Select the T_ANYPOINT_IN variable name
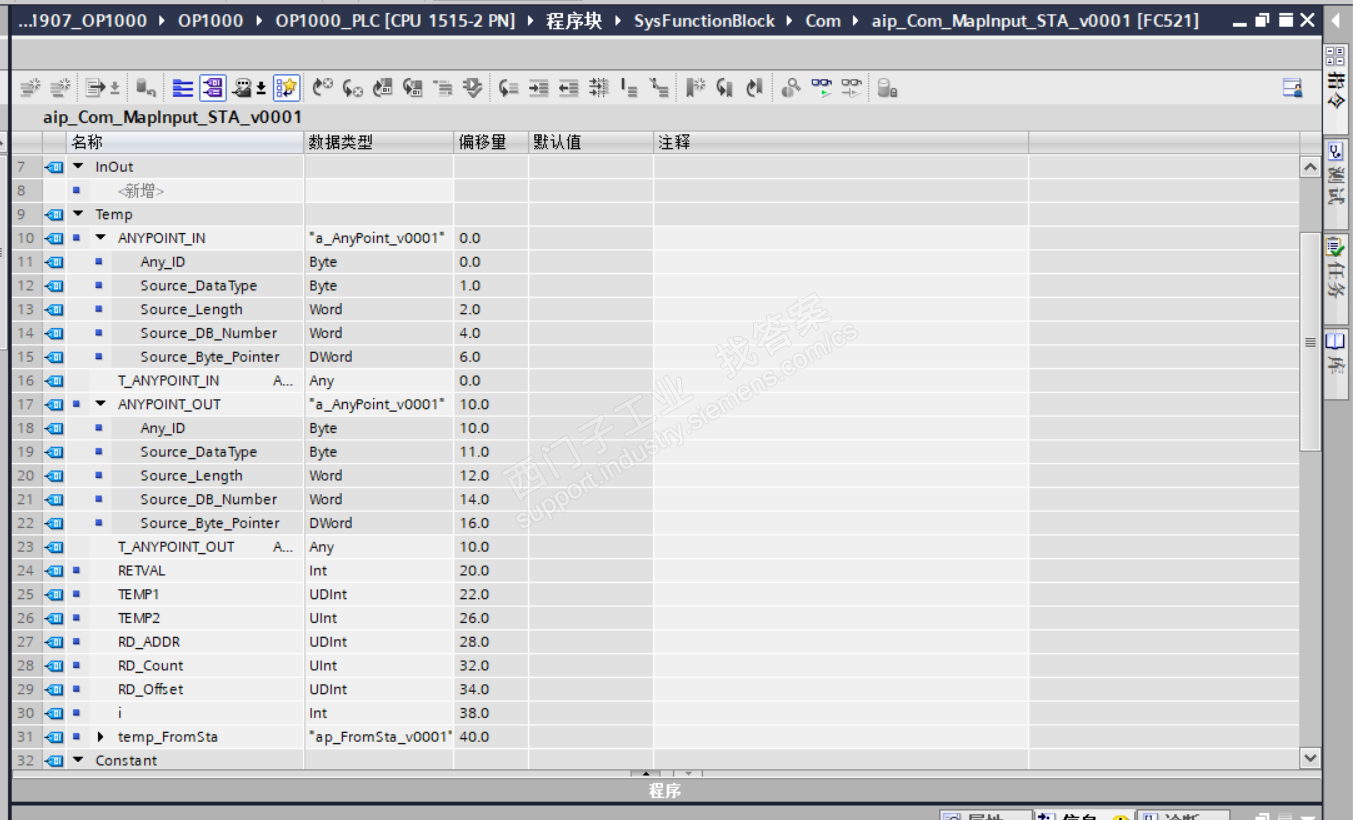This screenshot has height=820, width=1353. pyautogui.click(x=168, y=380)
